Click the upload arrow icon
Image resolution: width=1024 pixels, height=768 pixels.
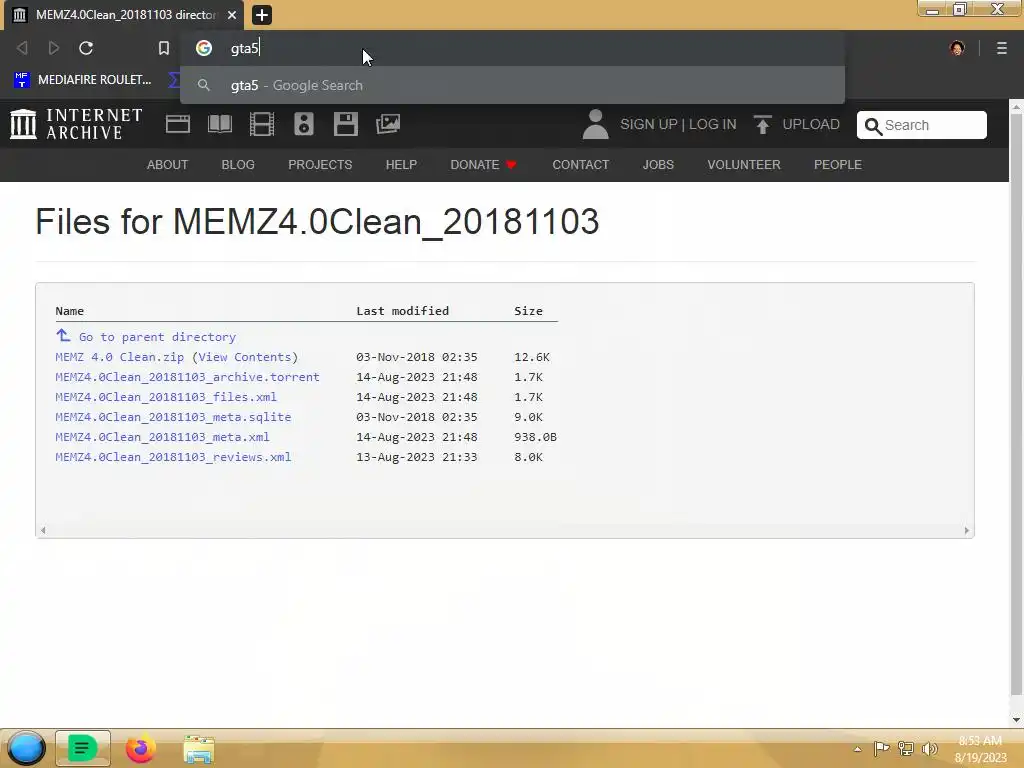pyautogui.click(x=762, y=124)
